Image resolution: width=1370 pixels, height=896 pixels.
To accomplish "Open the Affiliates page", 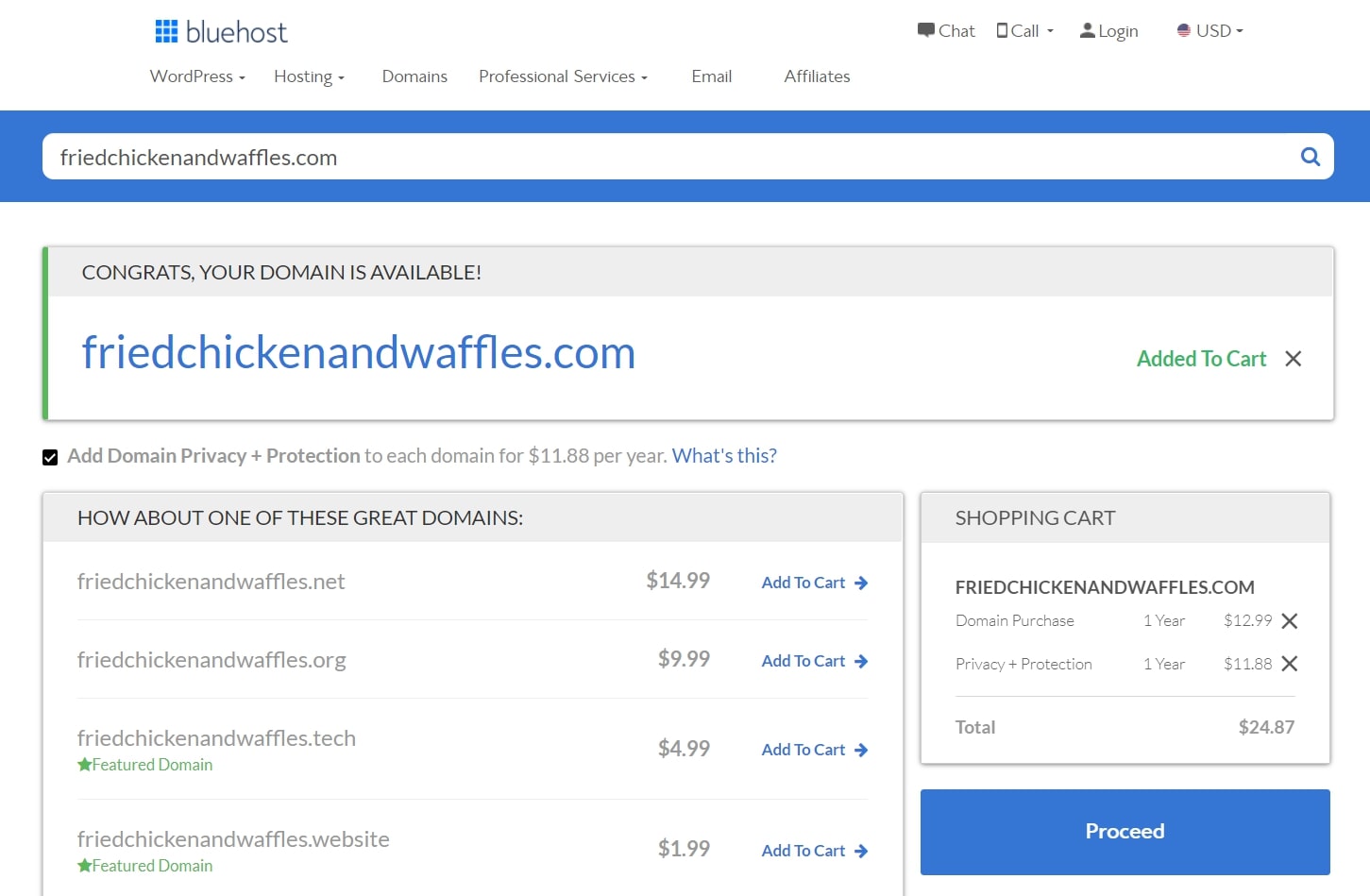I will pyautogui.click(x=817, y=76).
